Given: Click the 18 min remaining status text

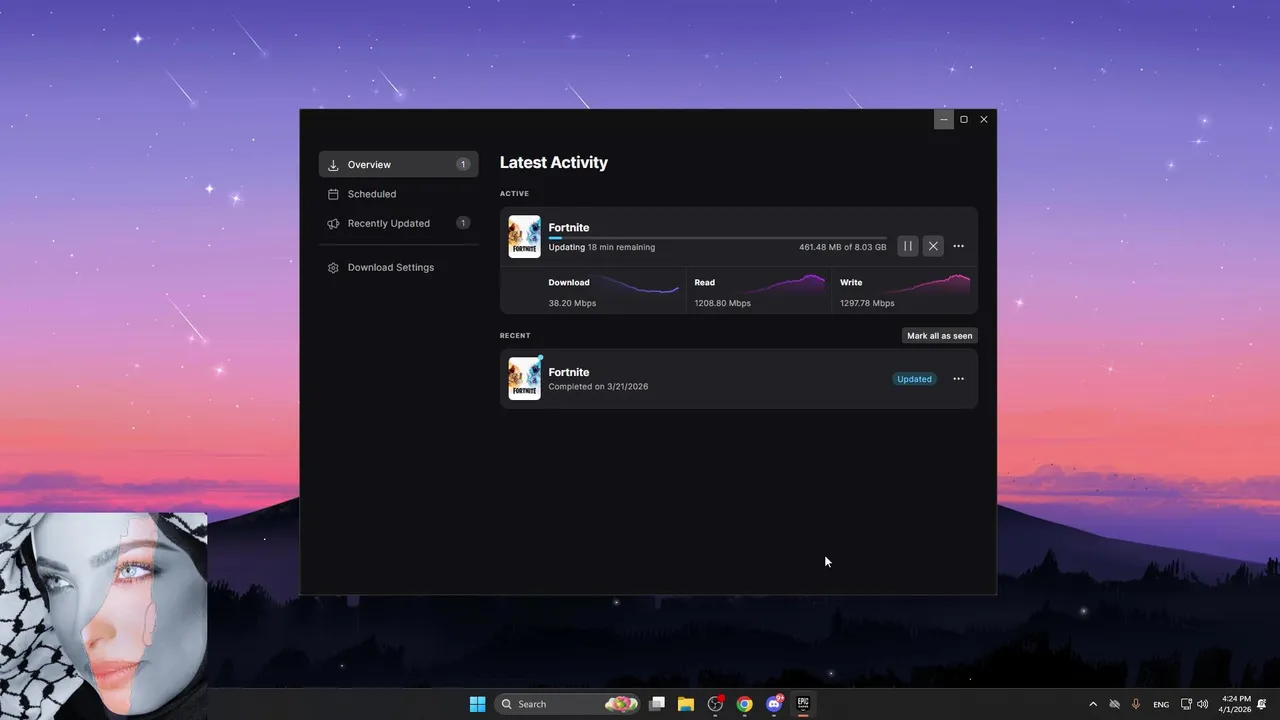Looking at the screenshot, I should [x=621, y=247].
